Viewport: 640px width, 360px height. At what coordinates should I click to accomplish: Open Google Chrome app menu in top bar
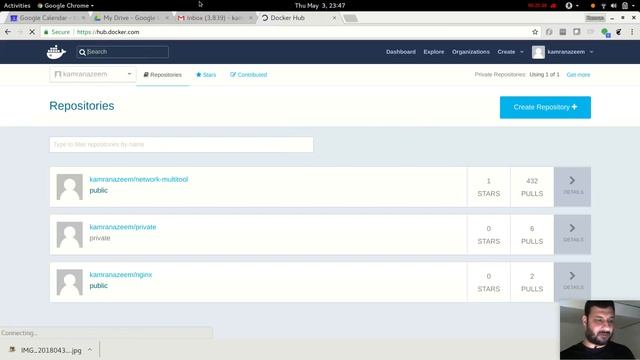tap(65, 6)
